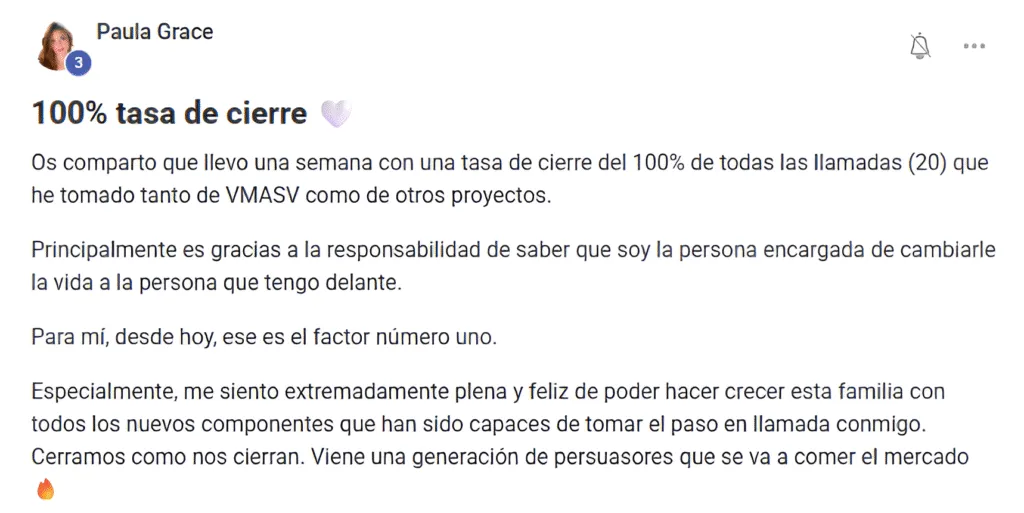Click the line "la vida a la persona"
The width and height of the screenshot is (1024, 513).
click(x=216, y=283)
